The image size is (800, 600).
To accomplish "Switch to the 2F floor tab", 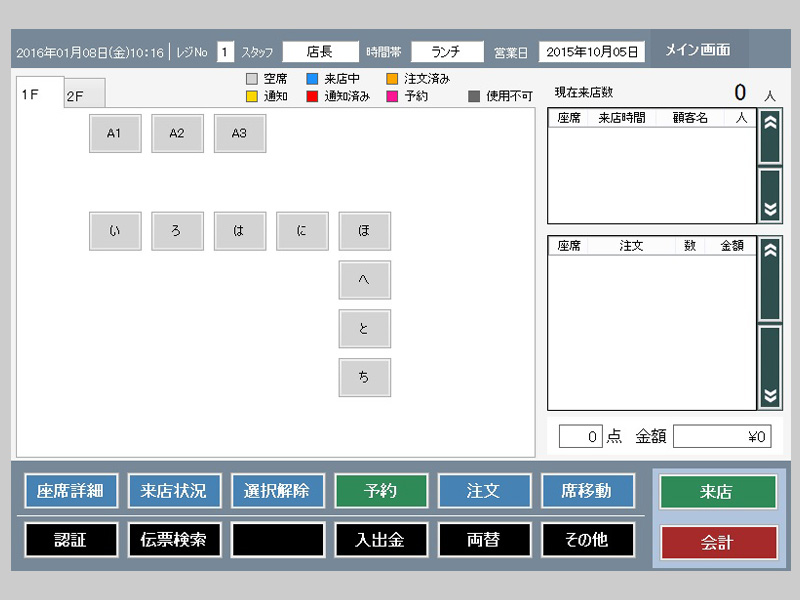I will coord(76,96).
